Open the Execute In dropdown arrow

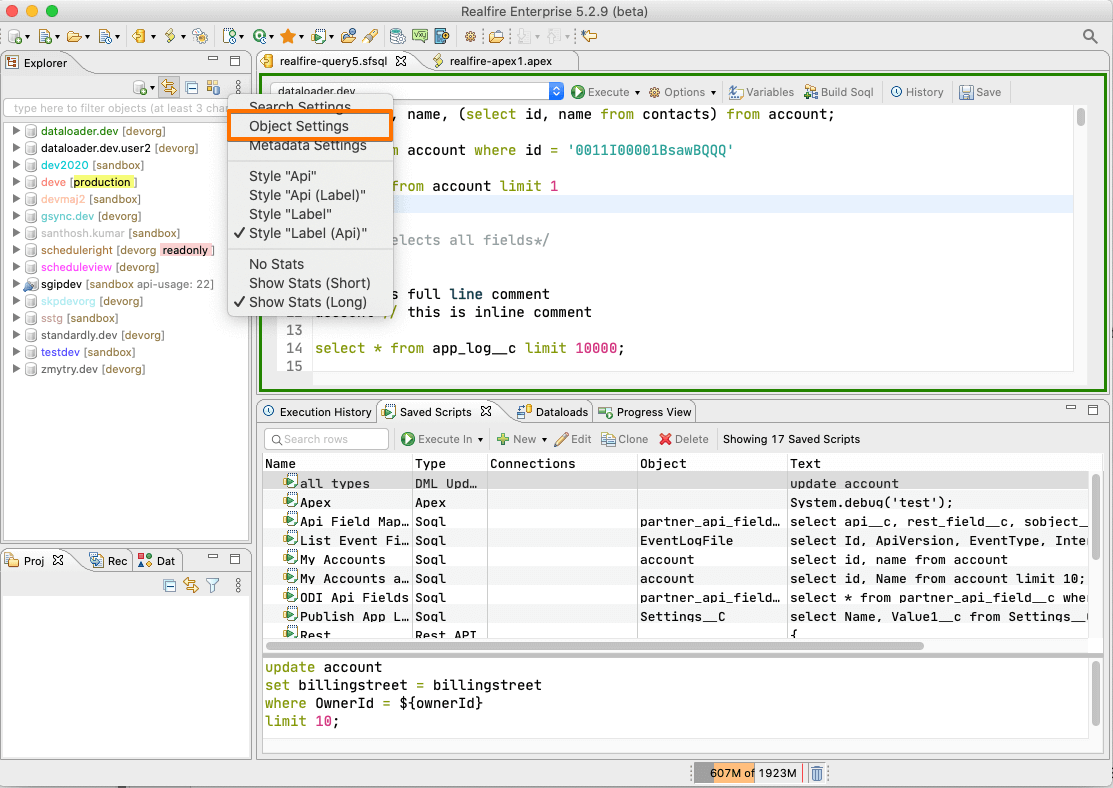[x=481, y=440]
